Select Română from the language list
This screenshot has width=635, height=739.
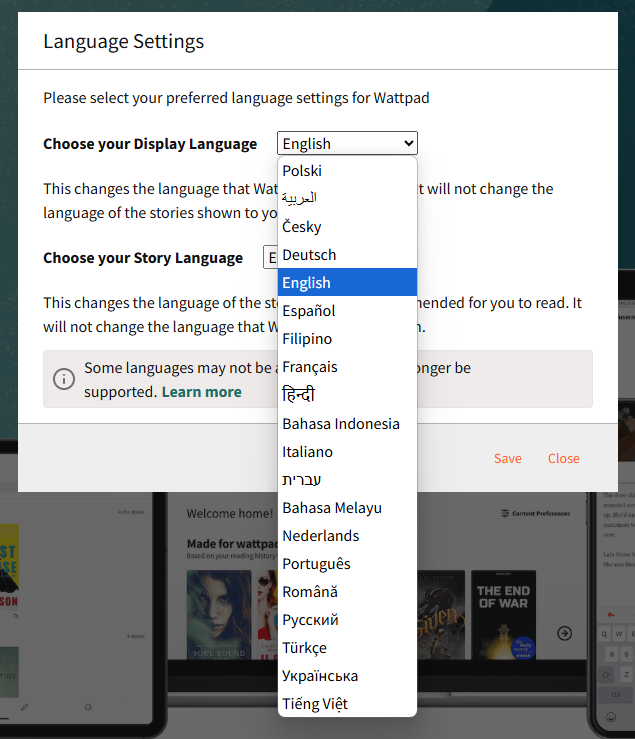coord(347,591)
